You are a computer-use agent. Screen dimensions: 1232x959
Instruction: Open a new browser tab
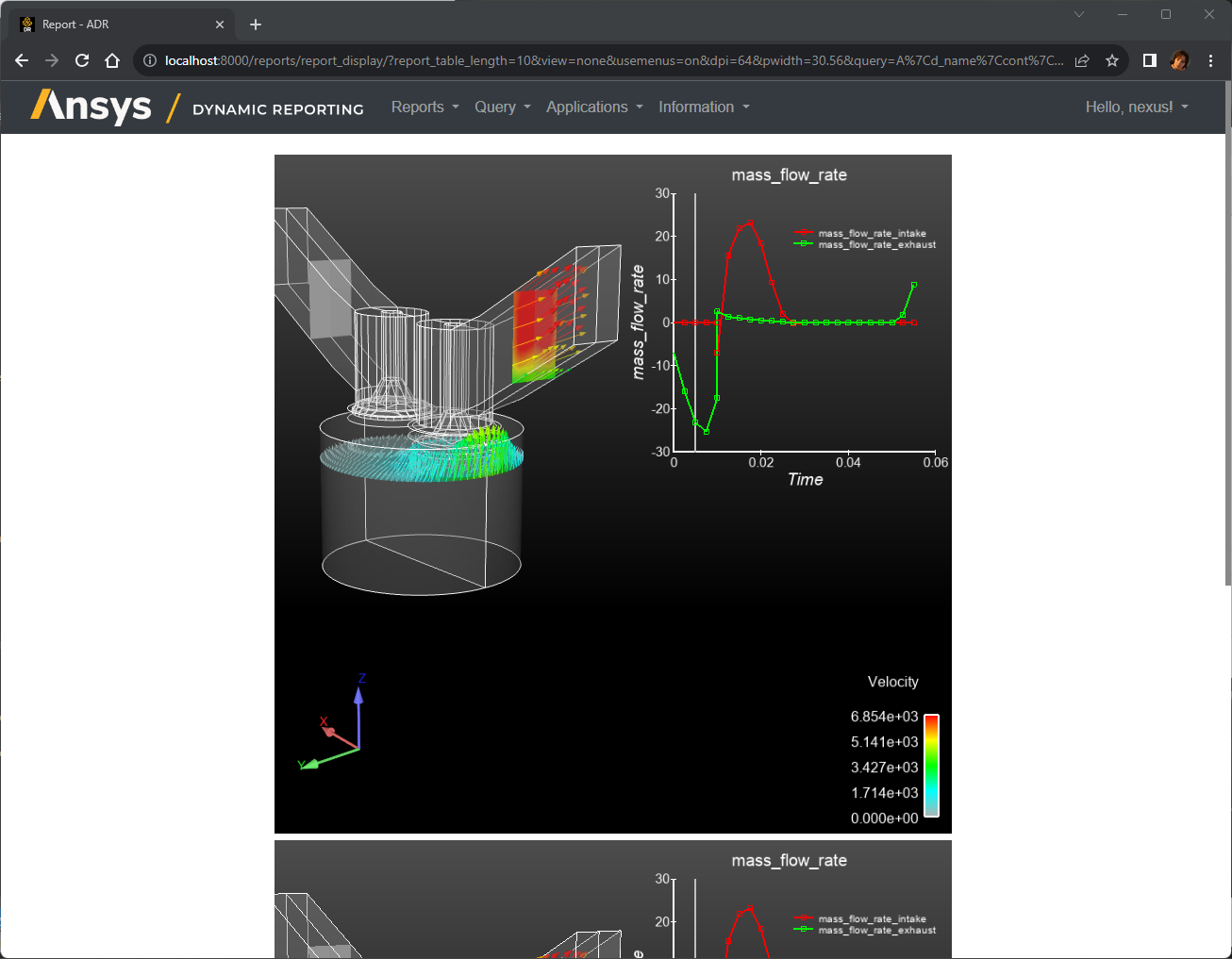256,25
